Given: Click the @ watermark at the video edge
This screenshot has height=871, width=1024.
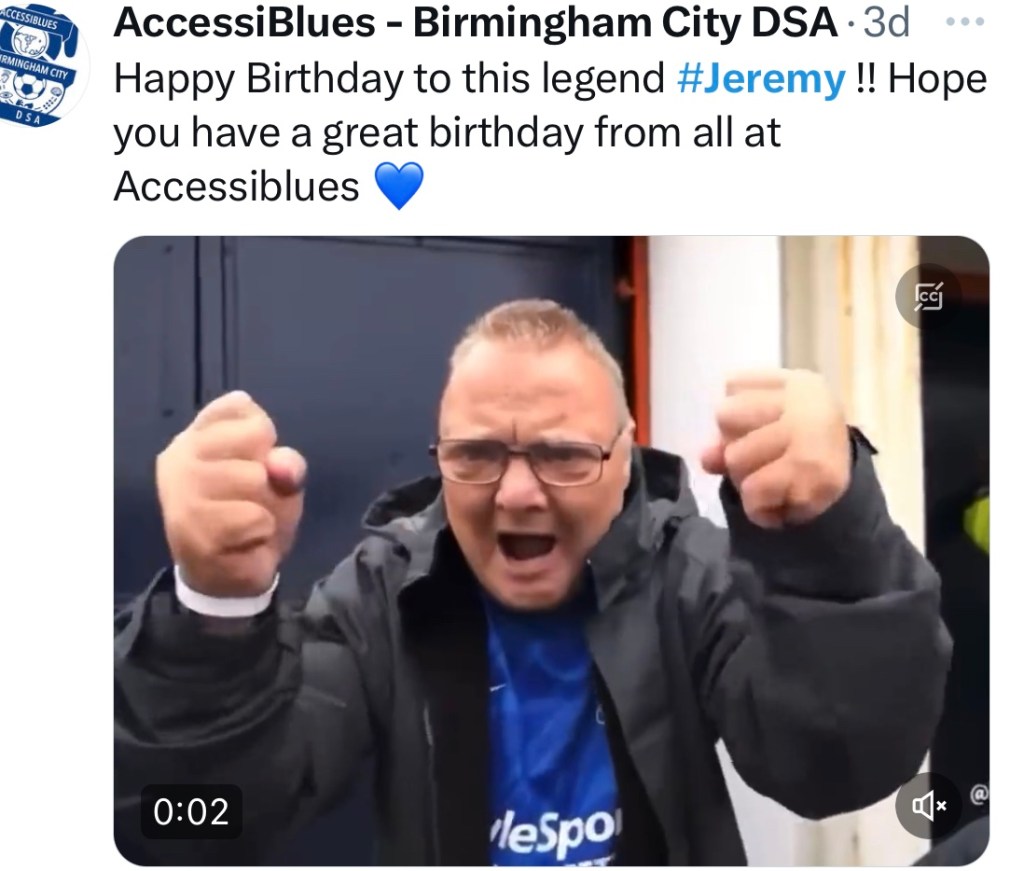Looking at the screenshot, I should [x=980, y=795].
